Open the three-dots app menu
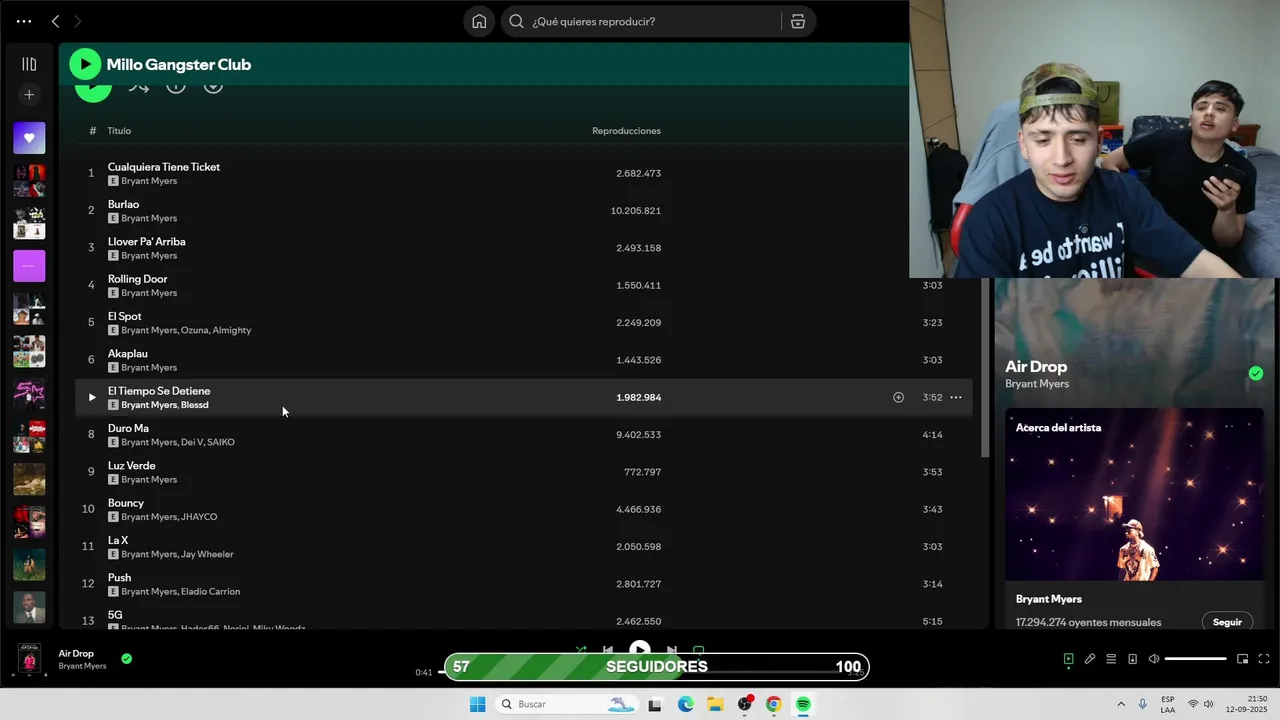 point(24,21)
